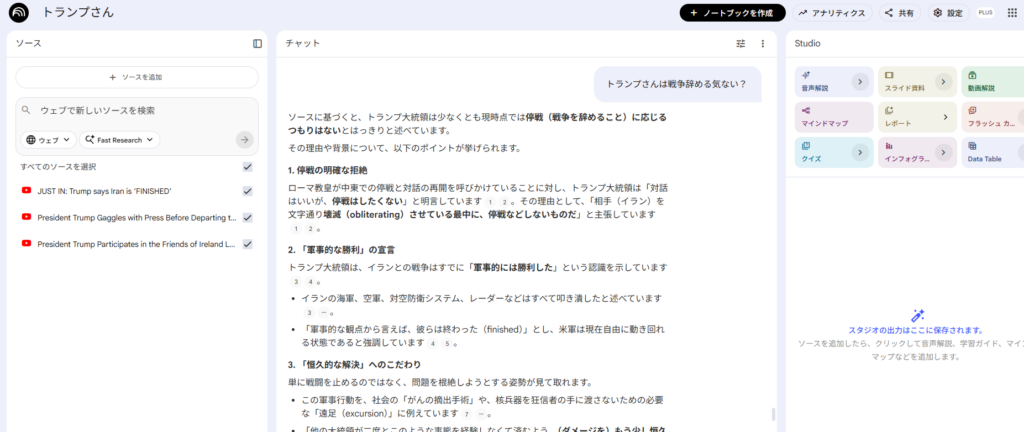1024x432 pixels.
Task: Select the マインドマップ studio tile
Action: point(823,117)
